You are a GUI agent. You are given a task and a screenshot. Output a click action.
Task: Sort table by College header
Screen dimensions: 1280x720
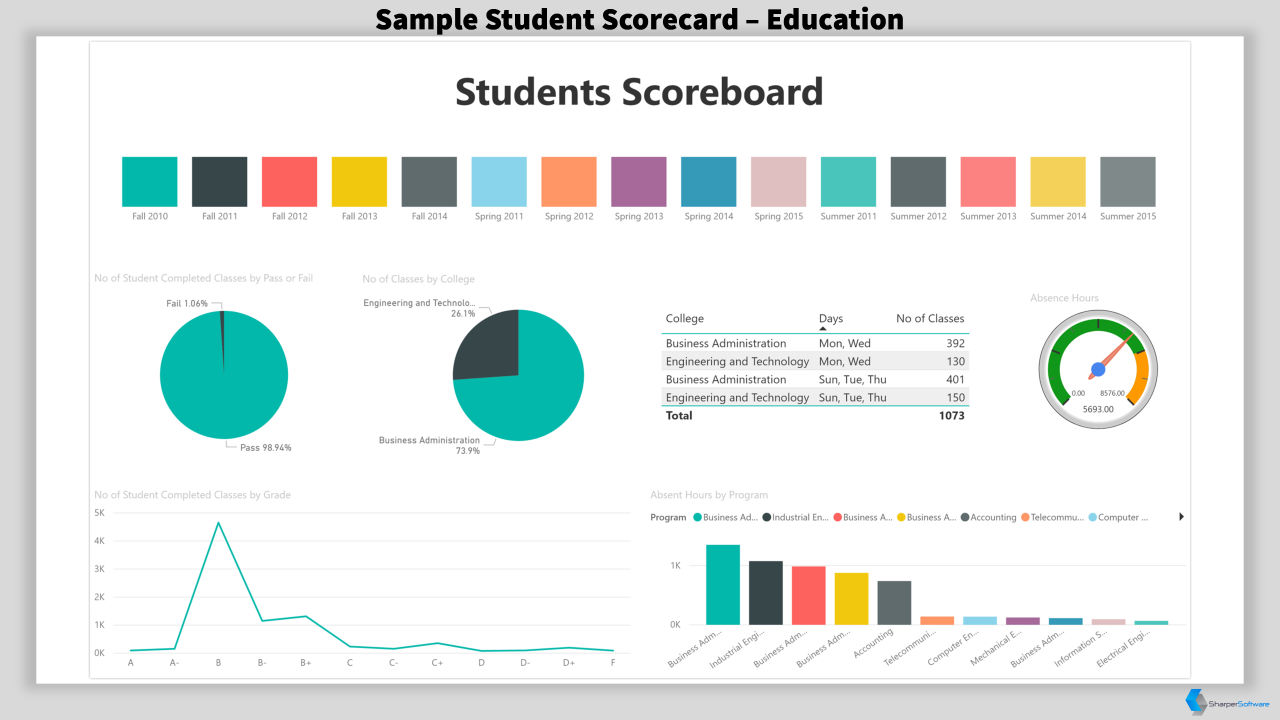[685, 319]
